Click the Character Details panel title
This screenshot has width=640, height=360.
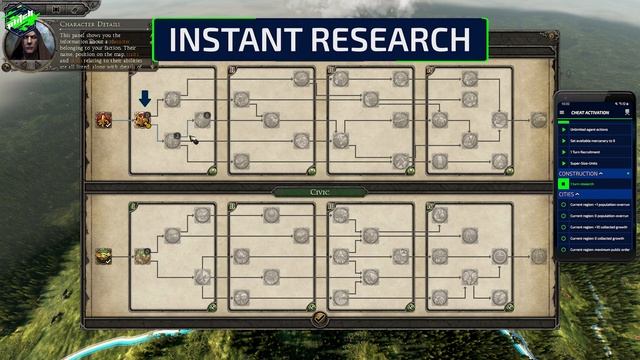[90, 24]
